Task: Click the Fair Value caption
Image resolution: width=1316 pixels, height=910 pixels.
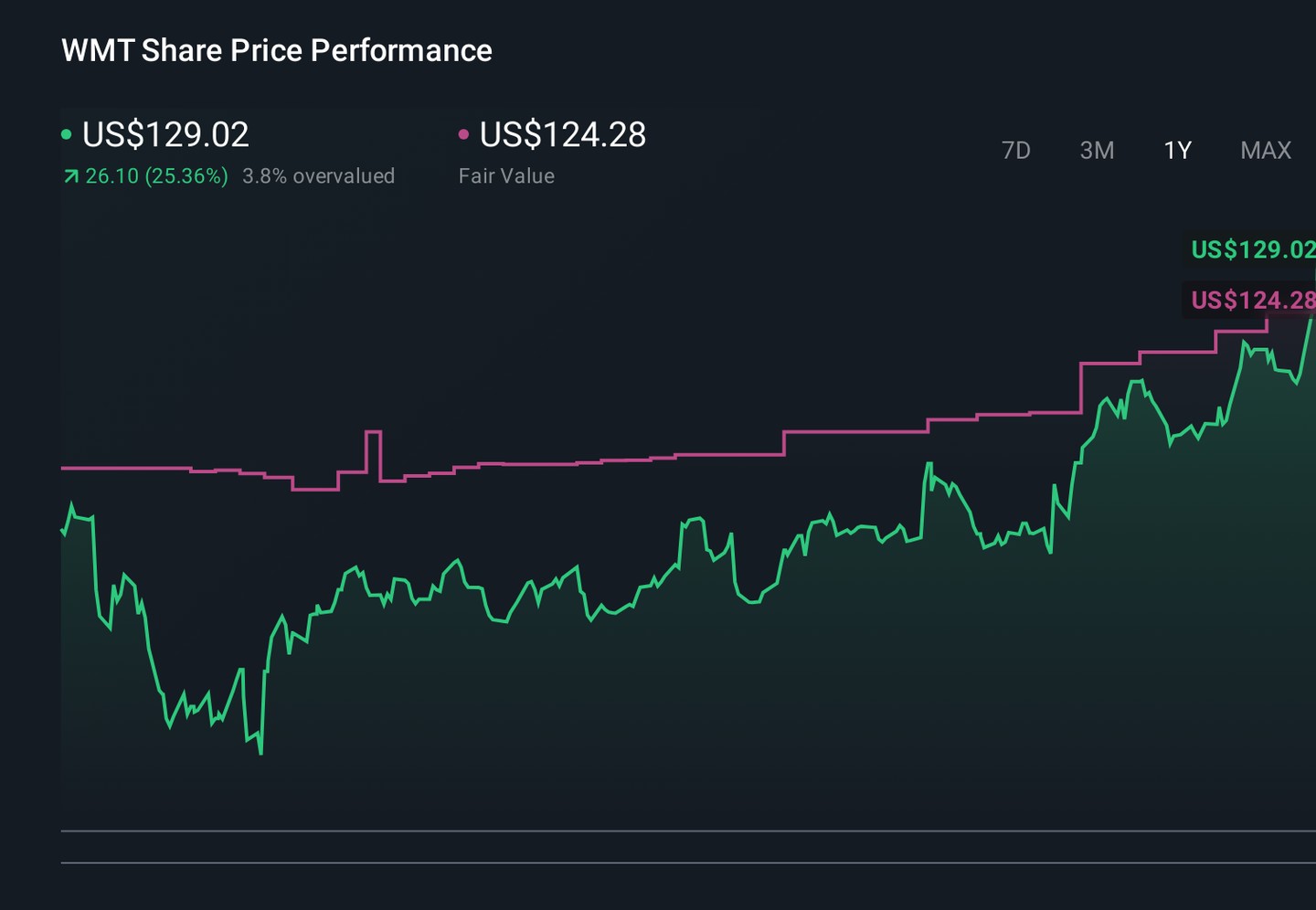Action: [506, 176]
